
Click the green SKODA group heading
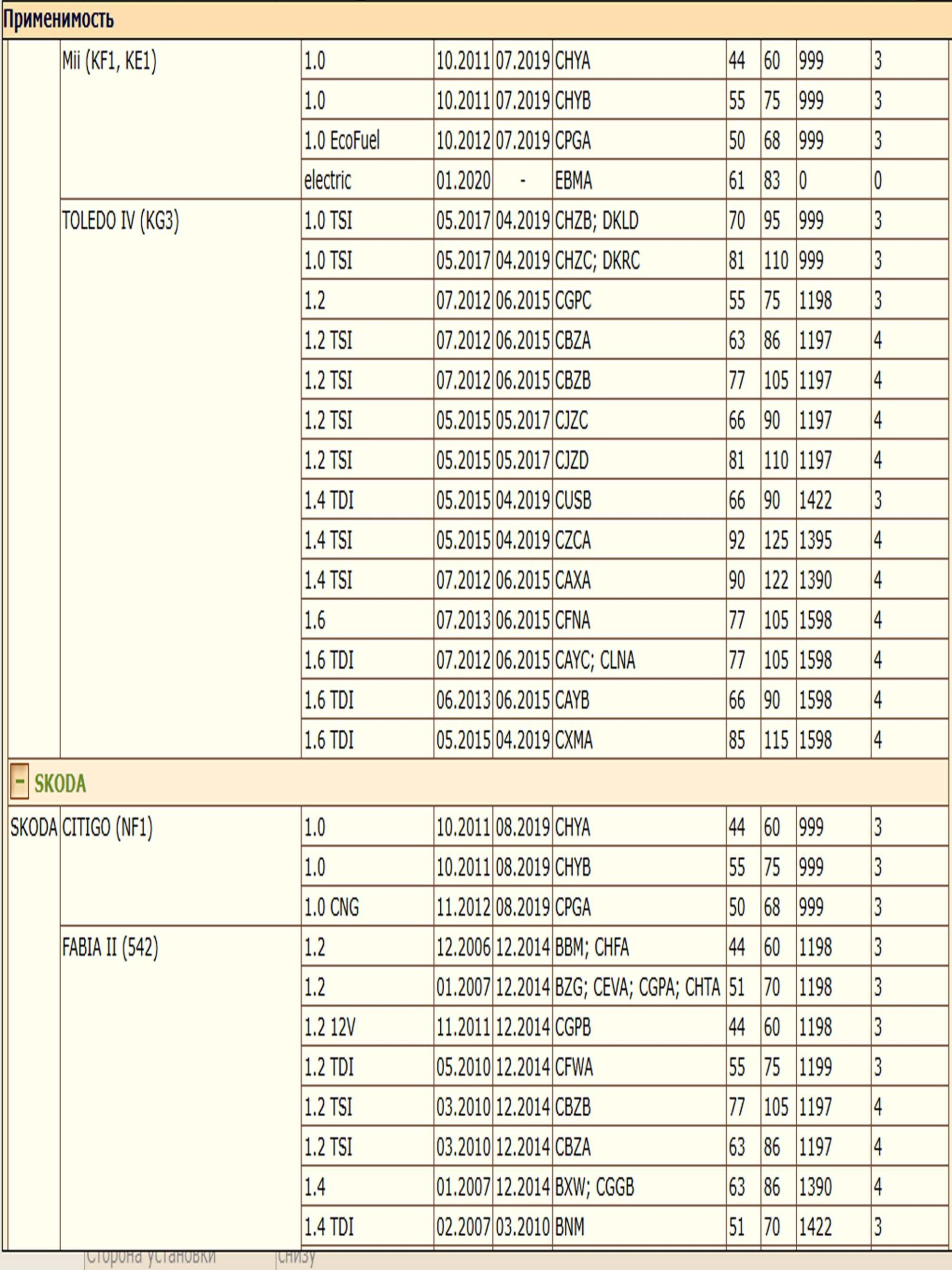[59, 784]
